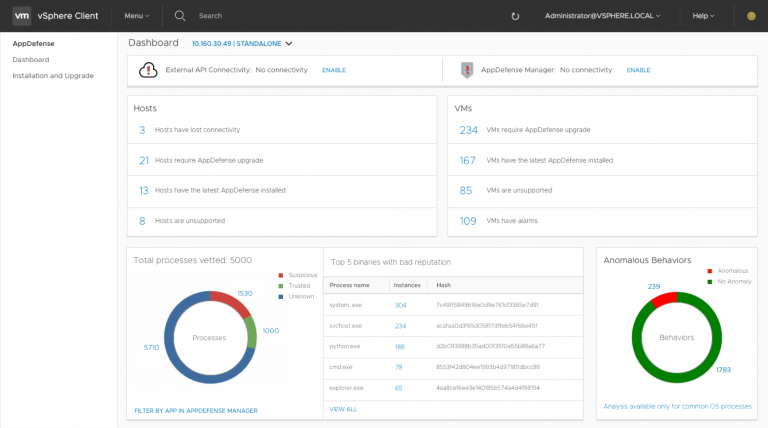Open the 13 hosts with latest AppDefense
This screenshot has width=768, height=428.
click(144, 190)
